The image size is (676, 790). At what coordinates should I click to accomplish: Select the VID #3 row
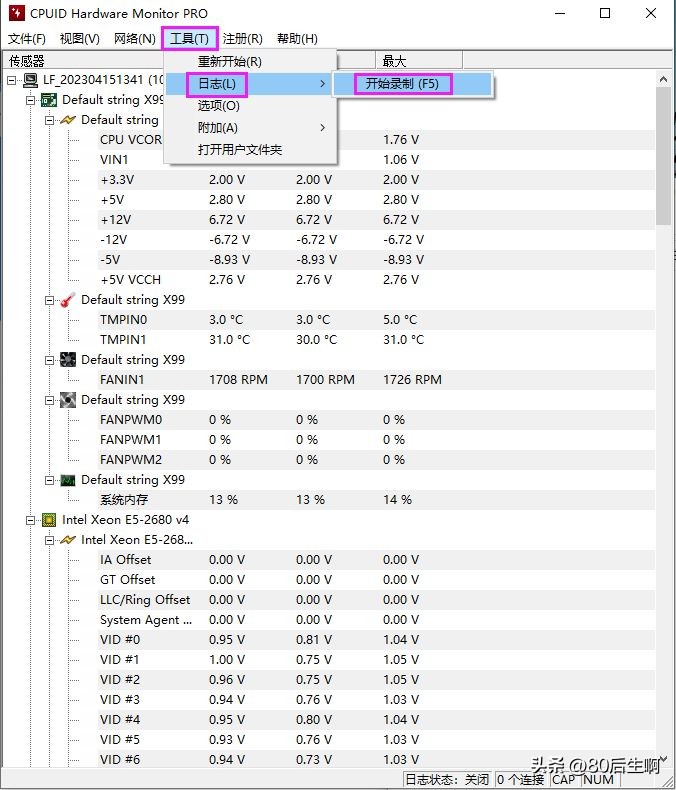[377, 700]
